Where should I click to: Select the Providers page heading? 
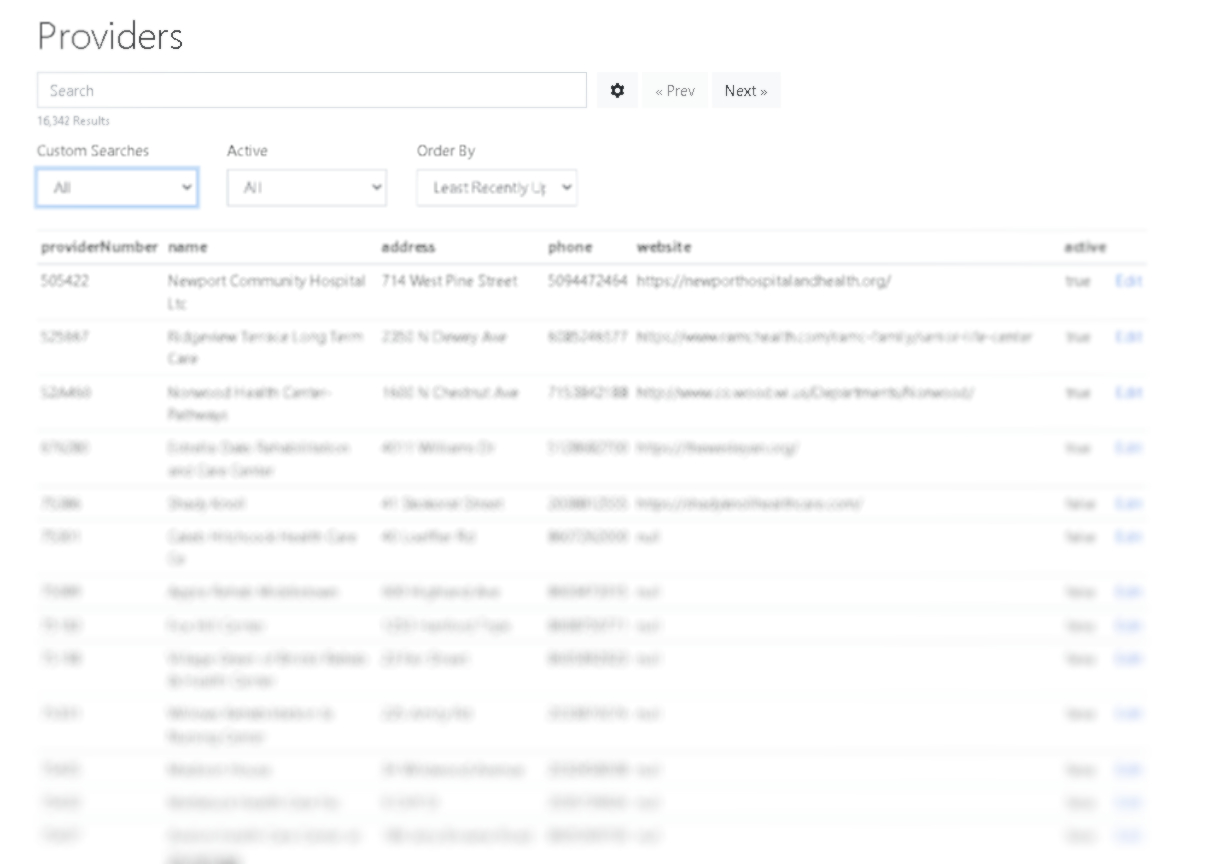click(110, 36)
